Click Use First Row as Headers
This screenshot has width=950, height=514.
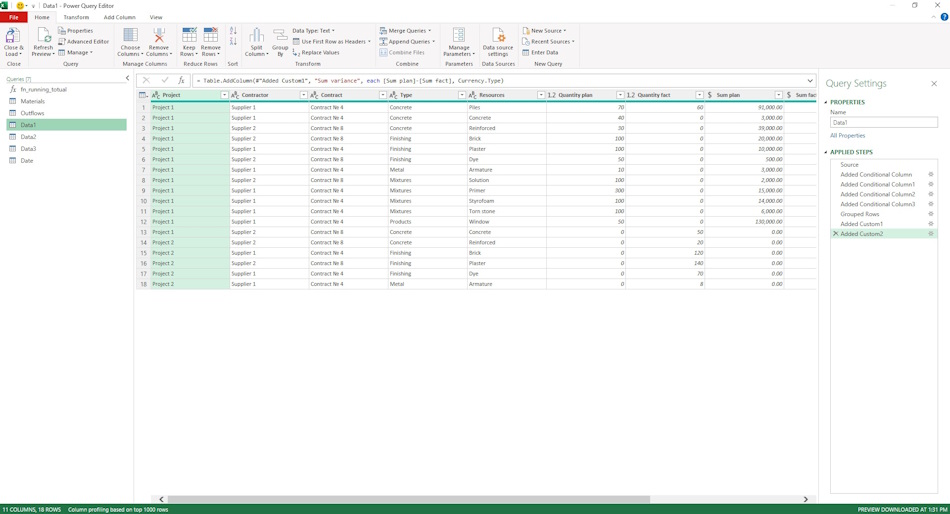pos(331,42)
